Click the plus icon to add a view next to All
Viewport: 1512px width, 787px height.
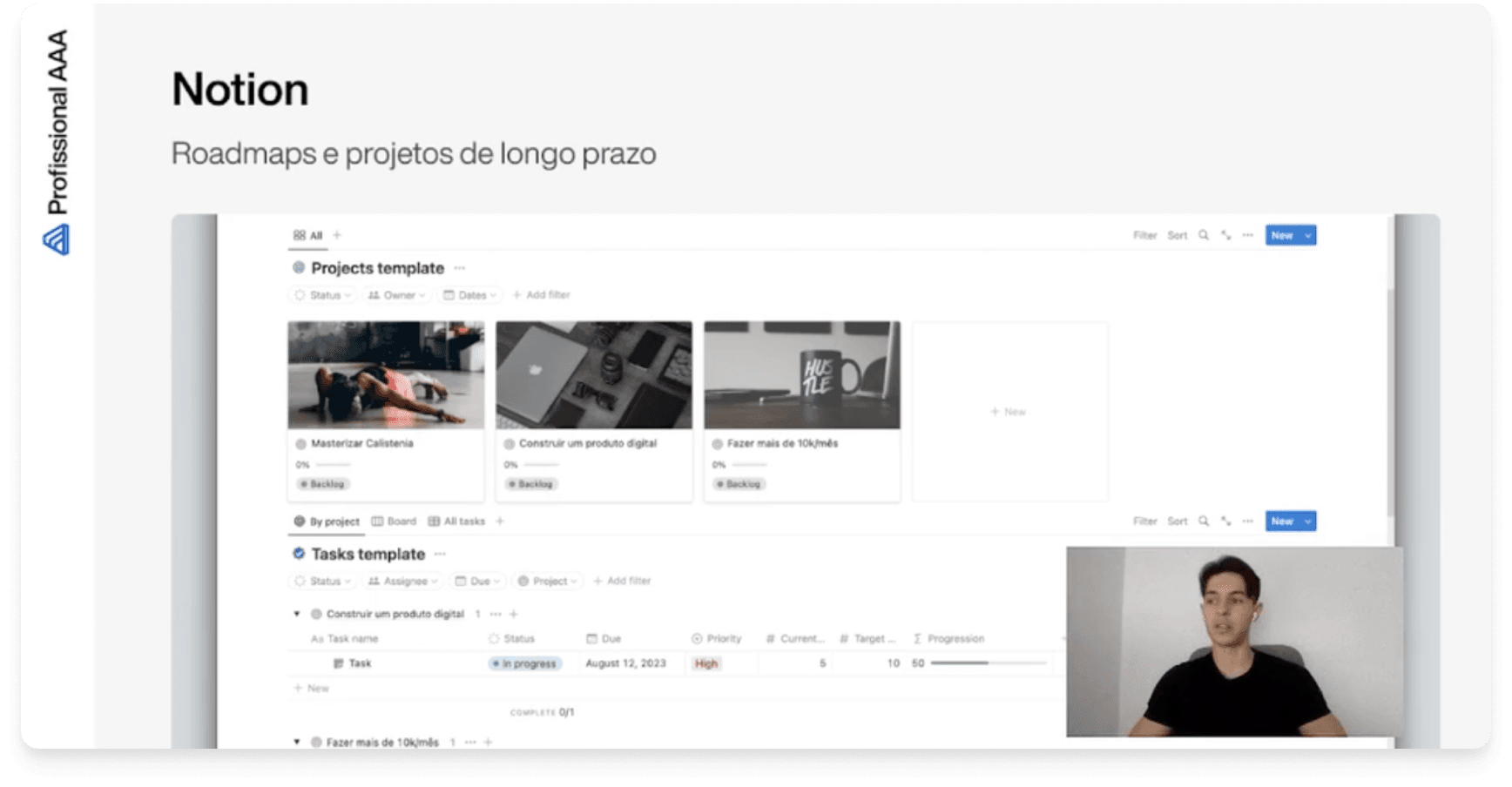pyautogui.click(x=337, y=235)
